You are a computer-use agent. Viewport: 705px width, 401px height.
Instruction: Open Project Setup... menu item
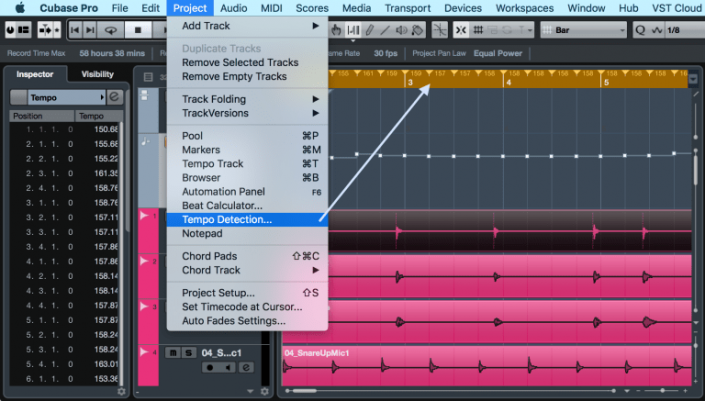pos(247,293)
